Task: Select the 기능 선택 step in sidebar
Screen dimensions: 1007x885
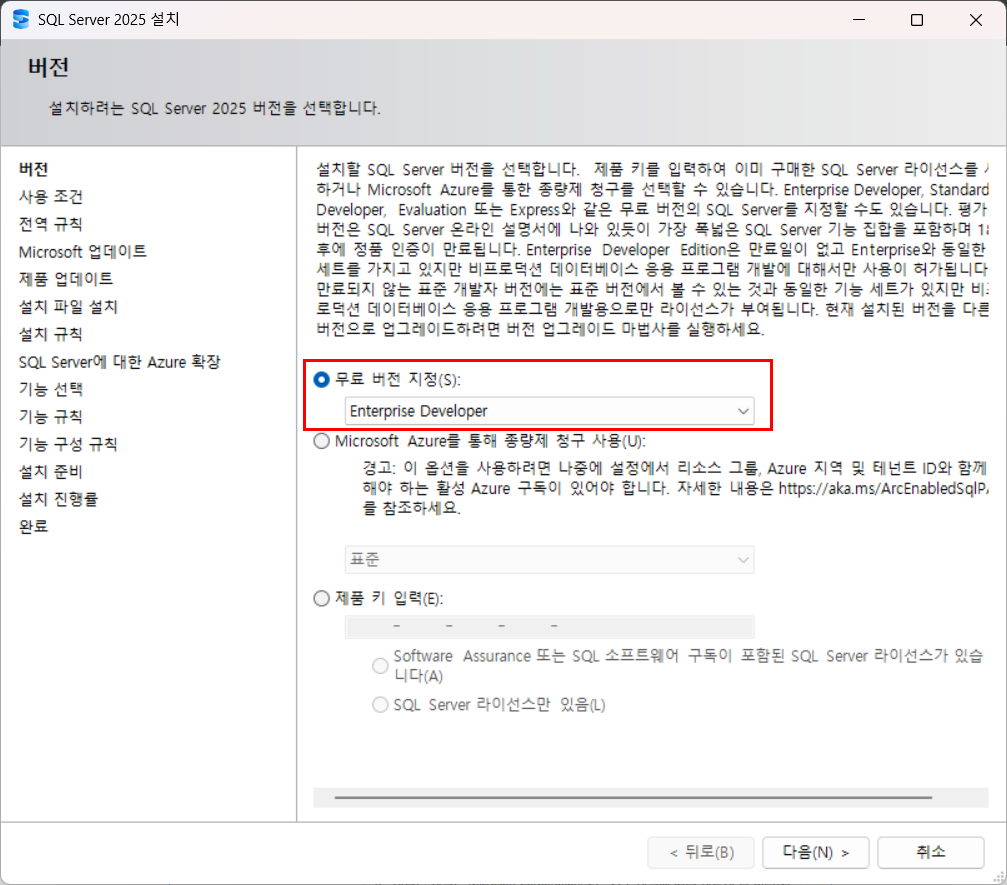Action: coord(51,389)
